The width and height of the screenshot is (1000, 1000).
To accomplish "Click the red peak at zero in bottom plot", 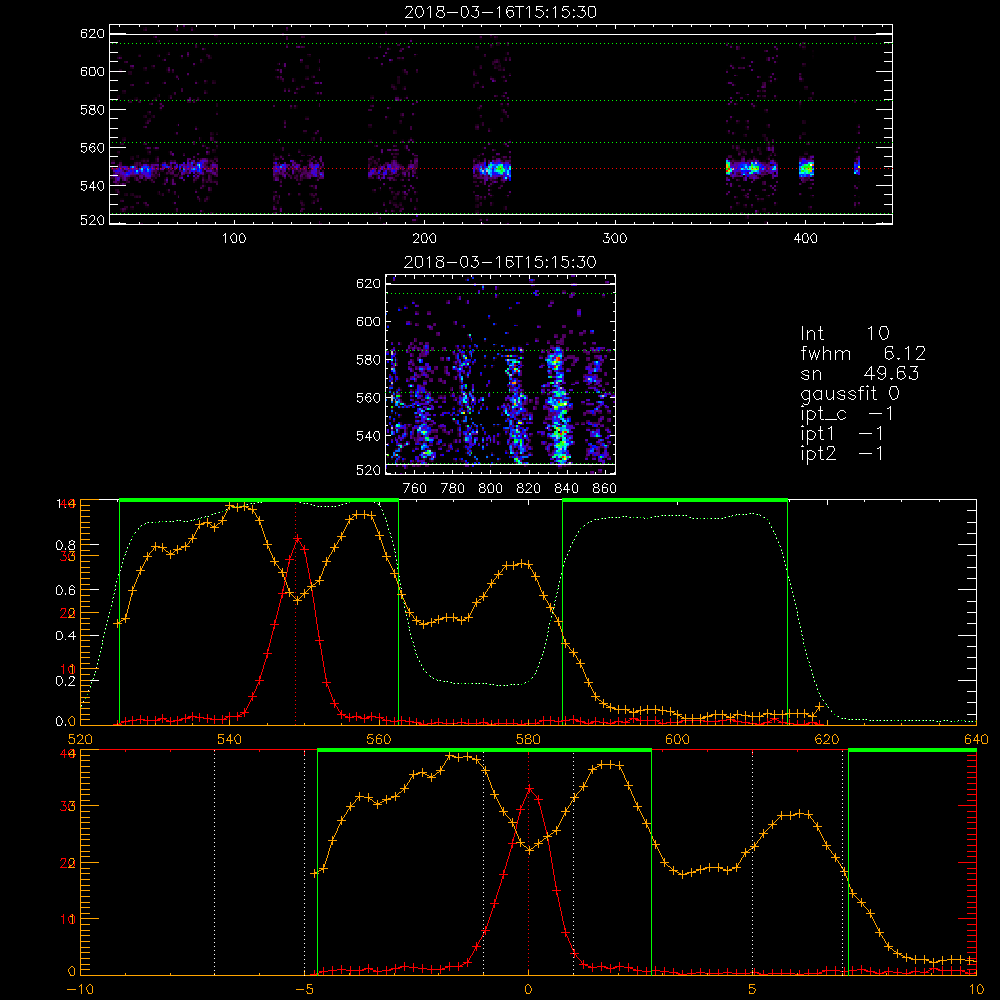I will click(529, 790).
